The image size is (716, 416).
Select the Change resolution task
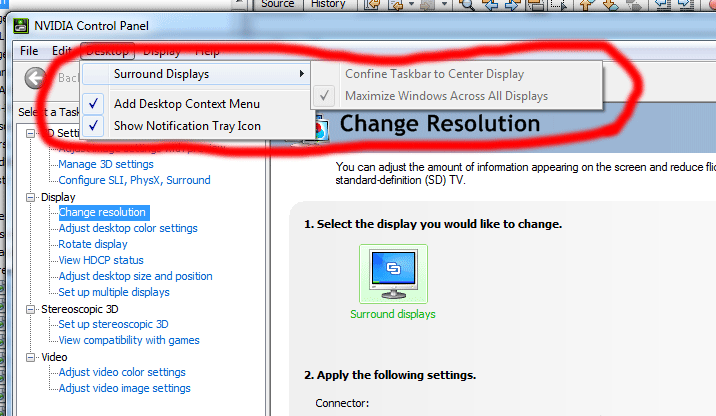[x=103, y=212]
